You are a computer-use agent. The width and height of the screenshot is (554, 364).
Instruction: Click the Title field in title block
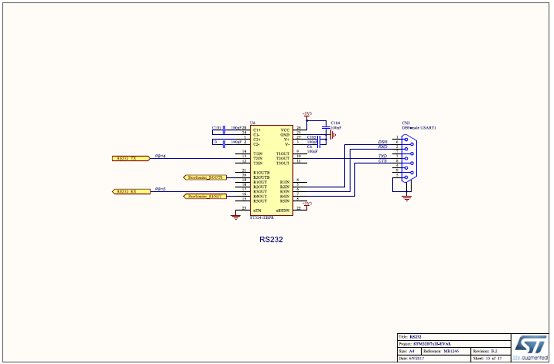[x=454, y=337]
